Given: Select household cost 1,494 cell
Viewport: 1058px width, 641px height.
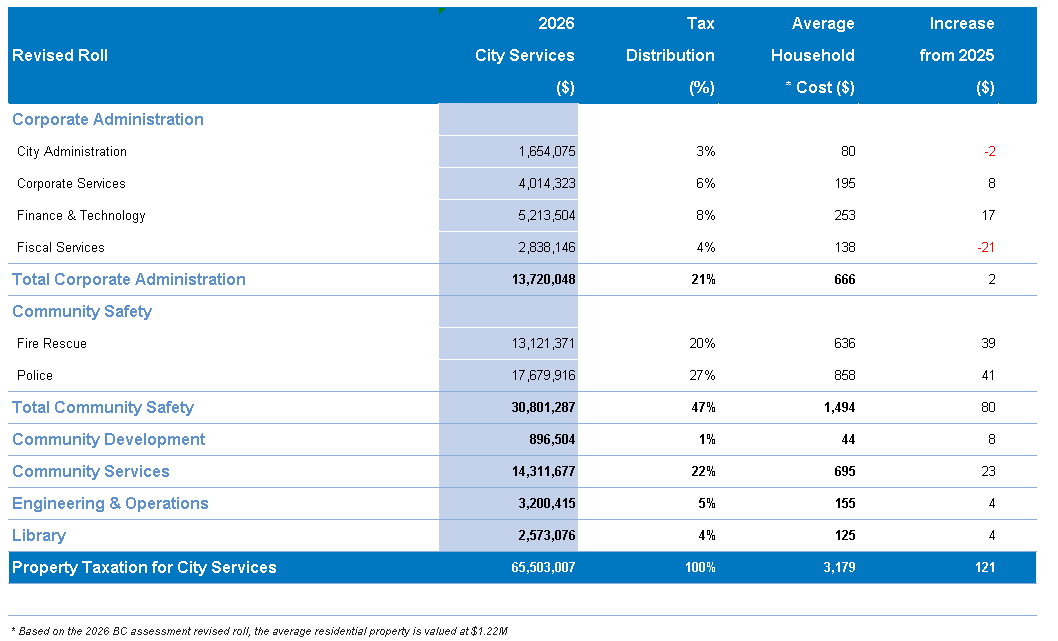Looking at the screenshot, I should 839,408.
